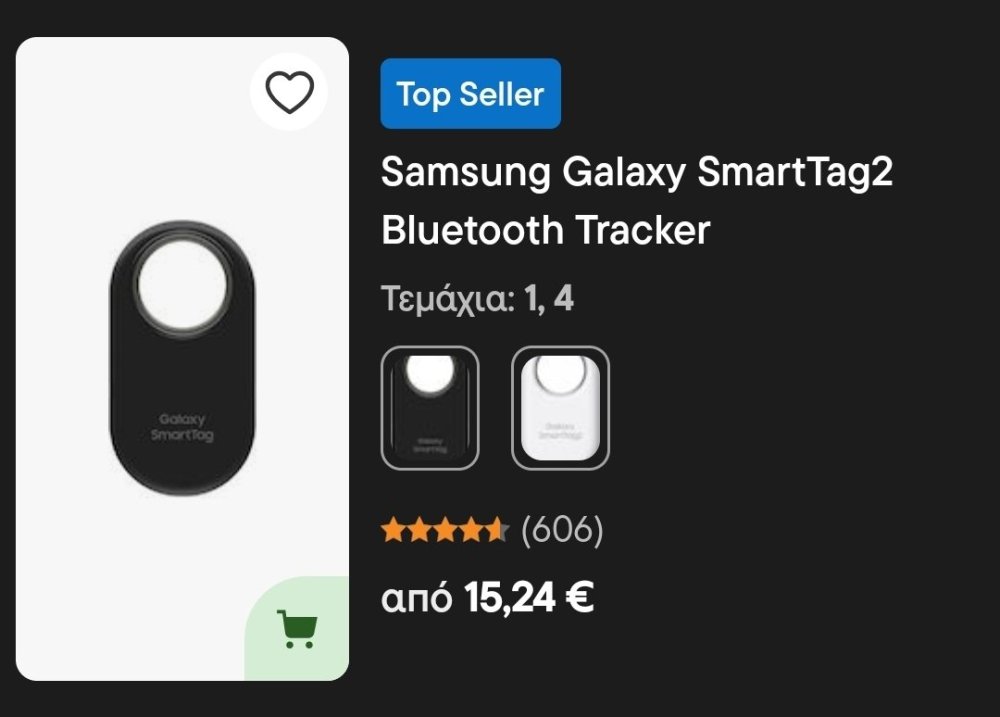Click the Galaxy SmartTag logo on the photo
The image size is (1000, 717).
coord(181,427)
